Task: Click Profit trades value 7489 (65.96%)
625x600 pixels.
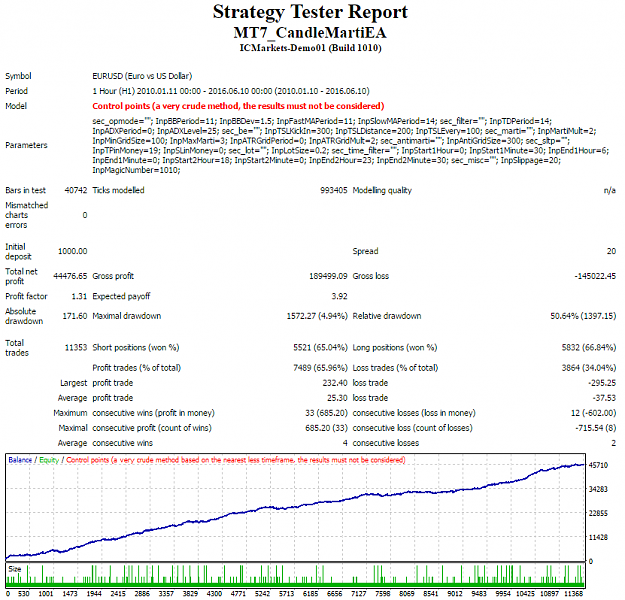Action: (x=320, y=368)
